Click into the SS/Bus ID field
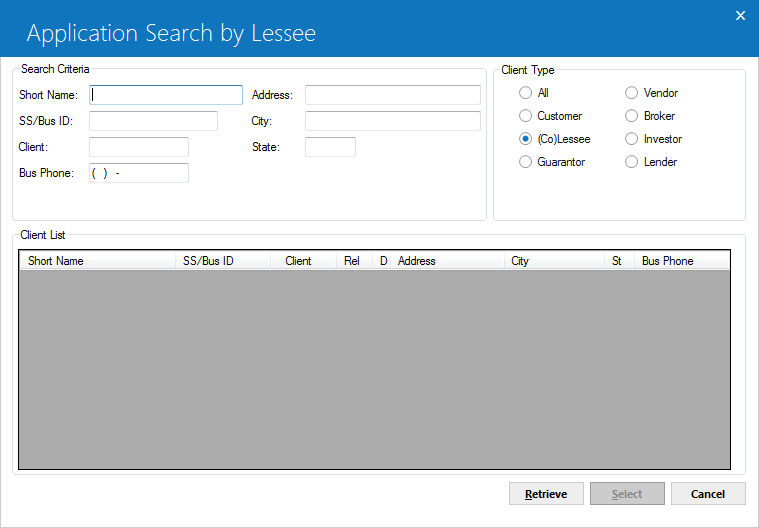The width and height of the screenshot is (759, 528). (x=153, y=121)
